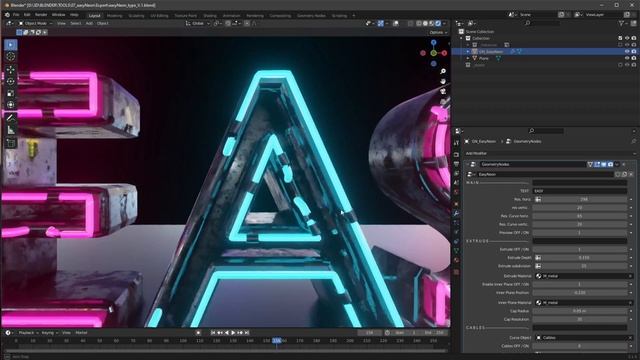Select the Annotate tool

pyautogui.click(x=11, y=118)
